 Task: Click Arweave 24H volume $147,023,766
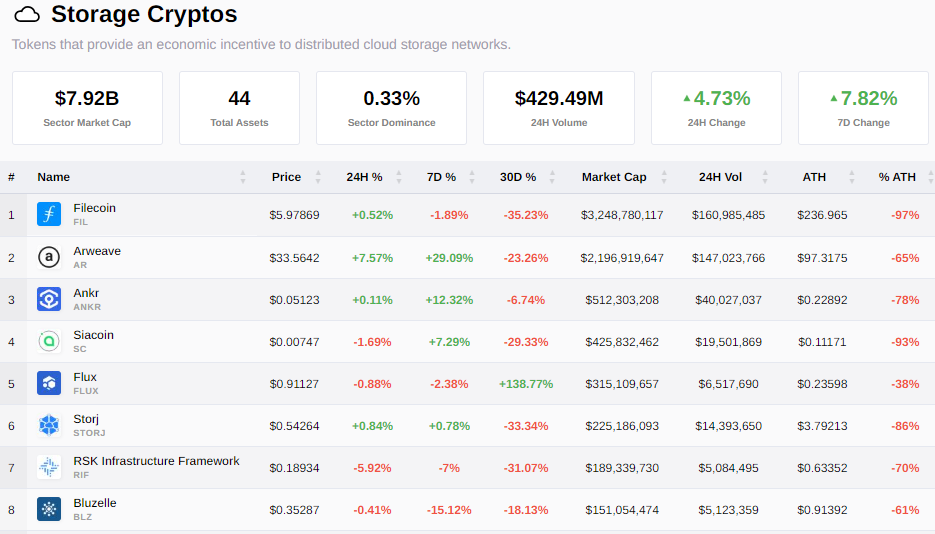click(728, 258)
